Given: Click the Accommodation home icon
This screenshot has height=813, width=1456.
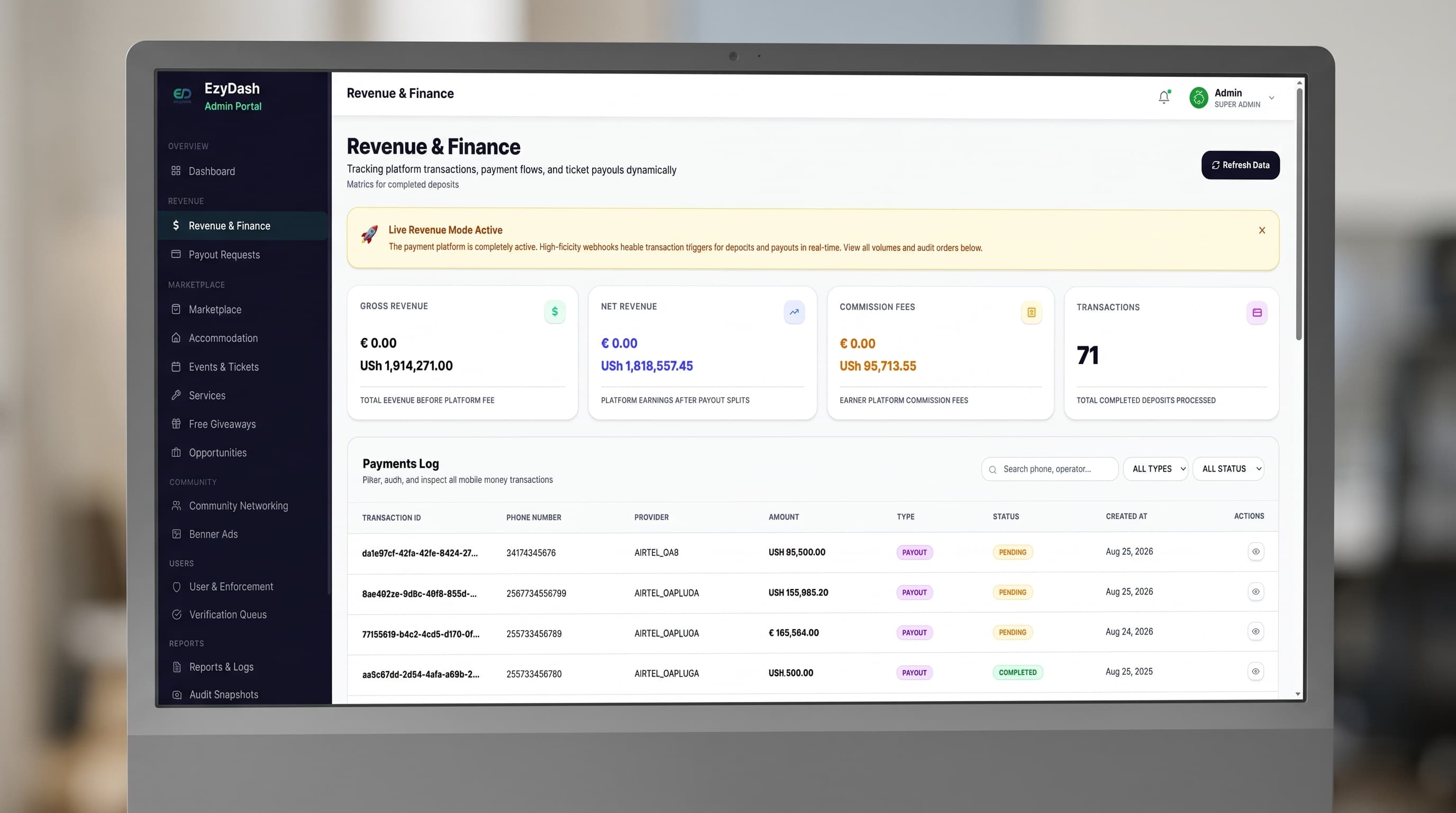Looking at the screenshot, I should pos(176,338).
